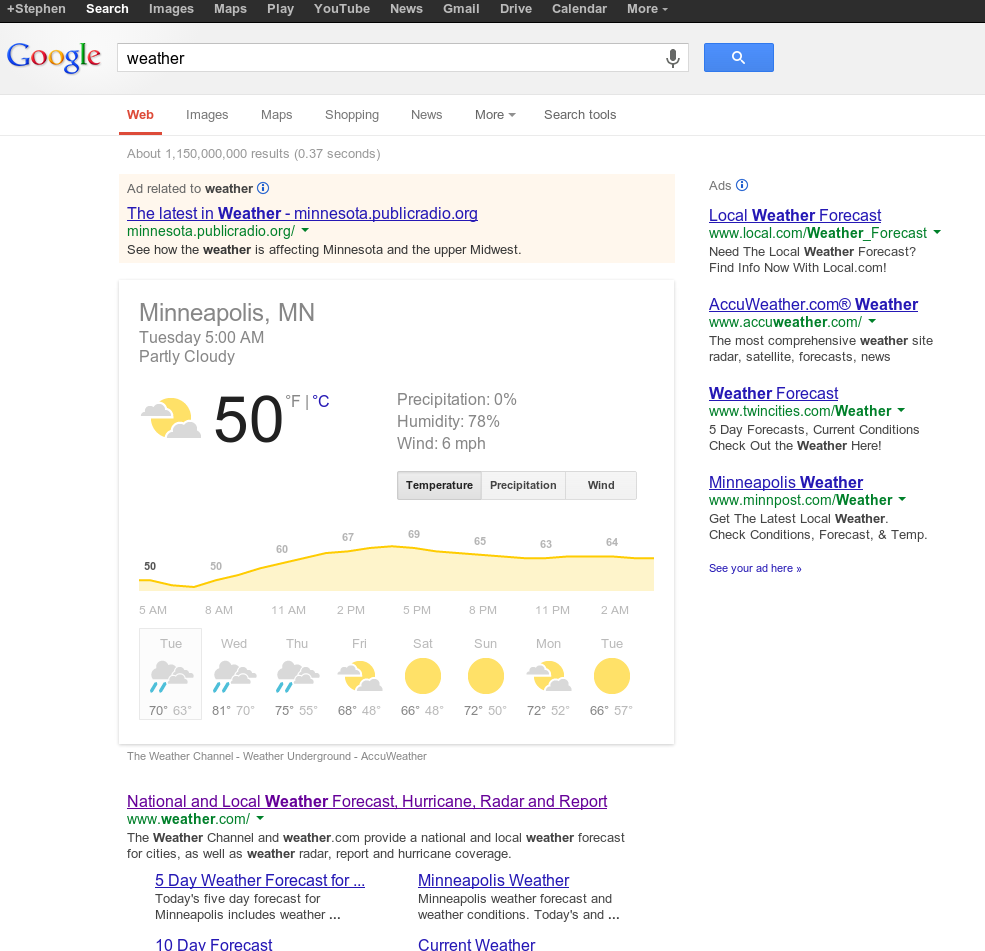This screenshot has width=985, height=951.
Task: Select Sunday sunny forecast icon
Action: tap(486, 676)
